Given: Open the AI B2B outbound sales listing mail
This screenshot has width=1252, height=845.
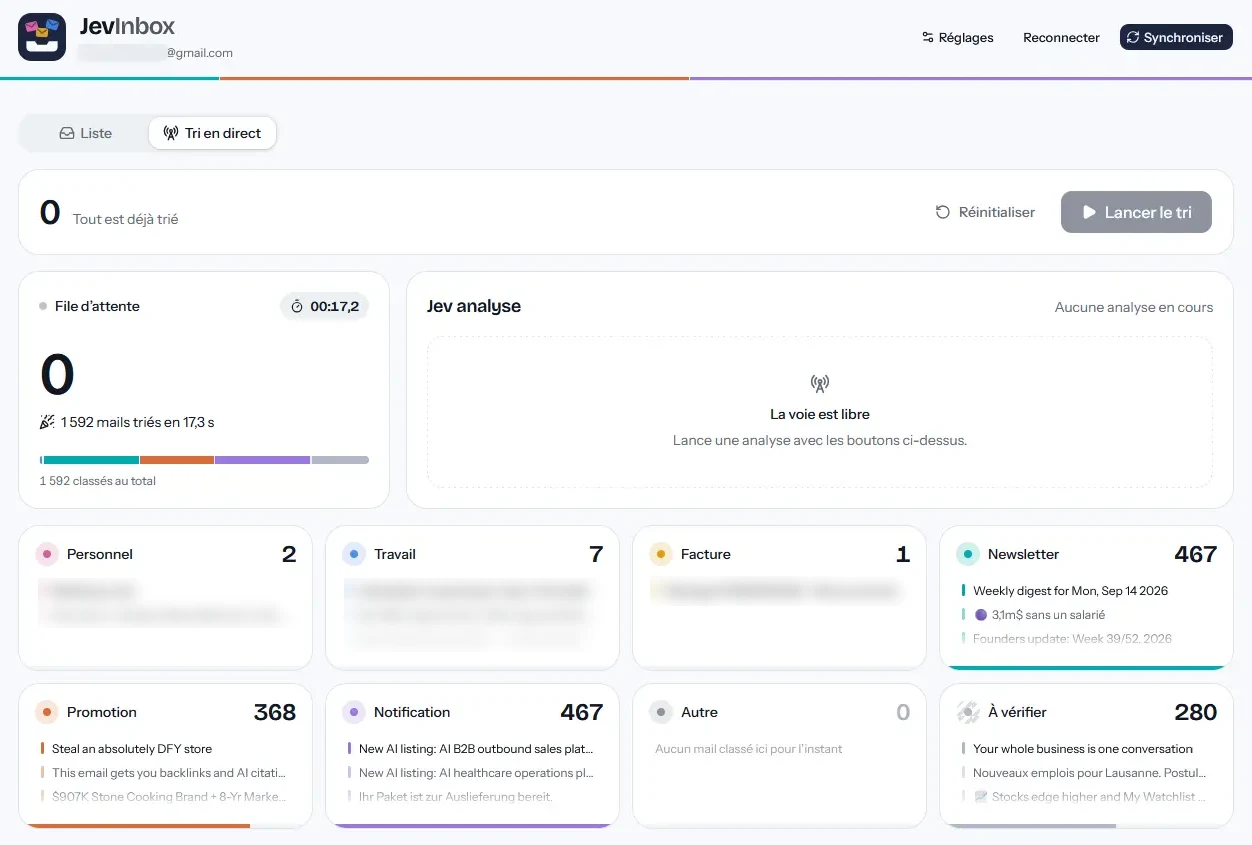Looking at the screenshot, I should point(475,749).
